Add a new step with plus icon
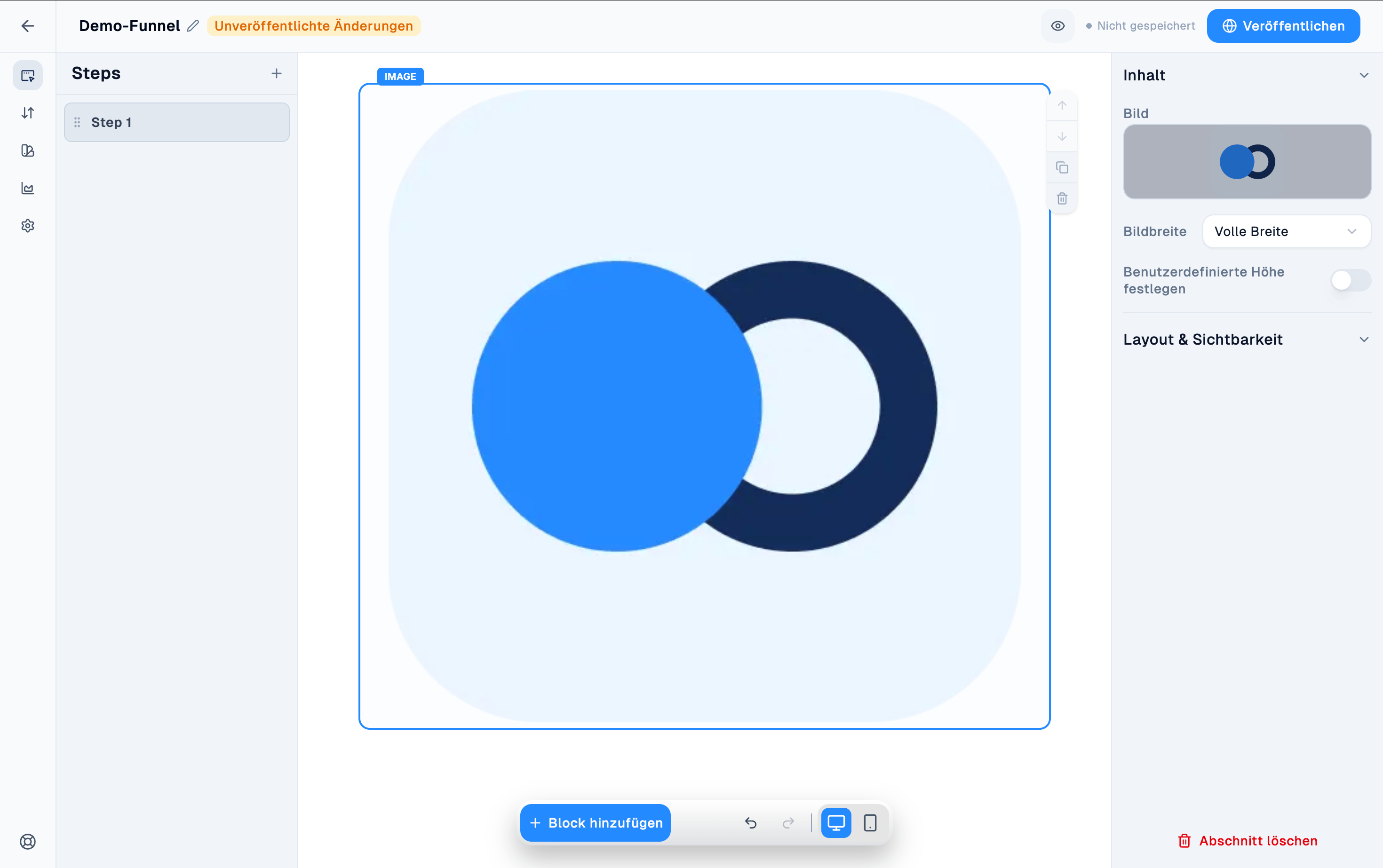 pos(276,73)
